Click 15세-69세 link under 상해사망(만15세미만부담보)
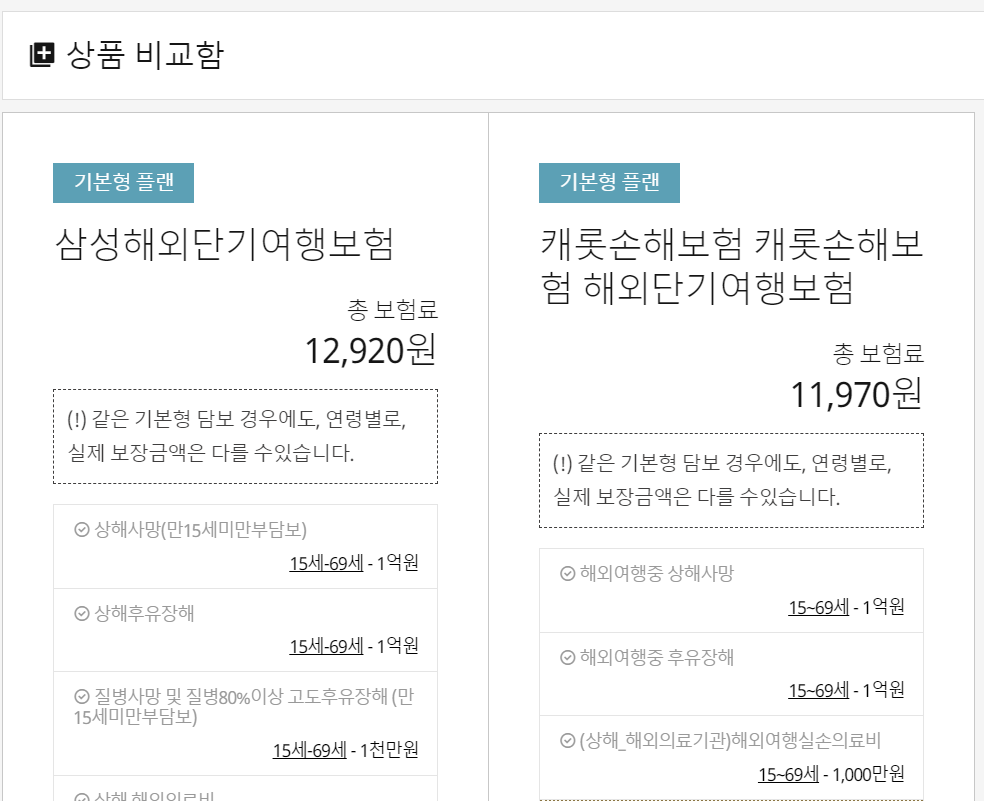 [x=326, y=563]
